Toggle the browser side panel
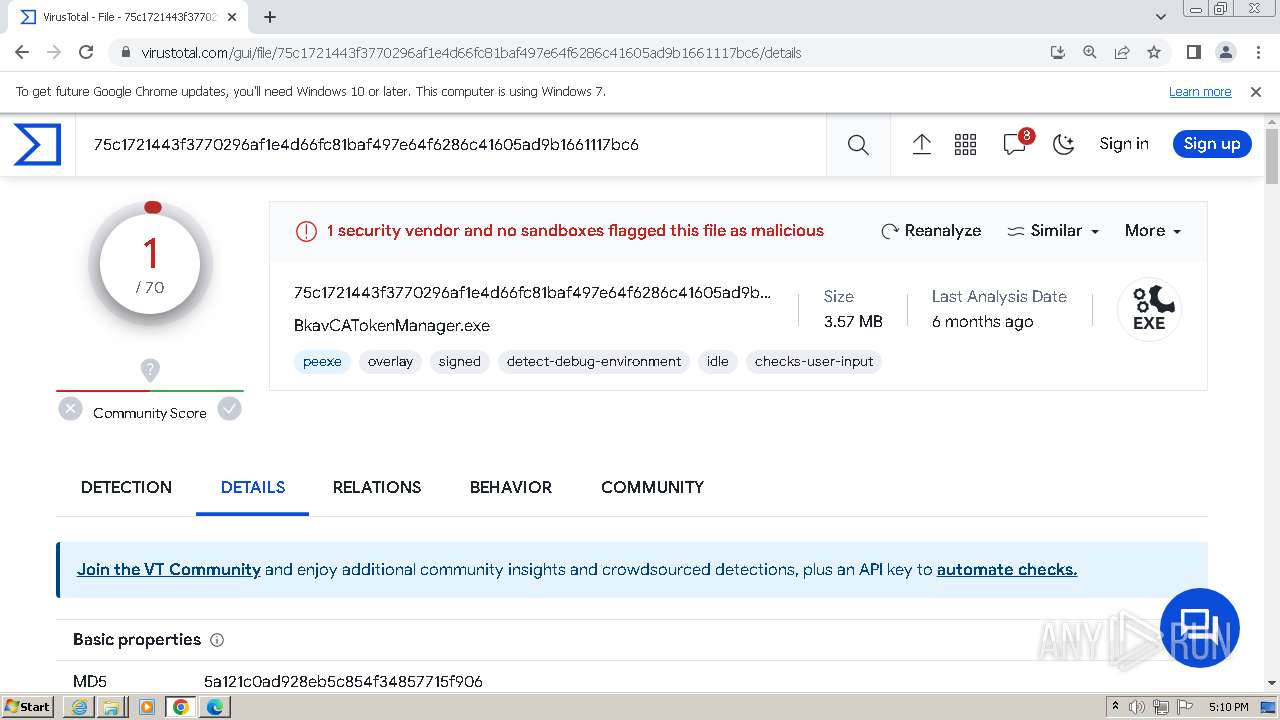The width and height of the screenshot is (1280, 720). (1193, 53)
